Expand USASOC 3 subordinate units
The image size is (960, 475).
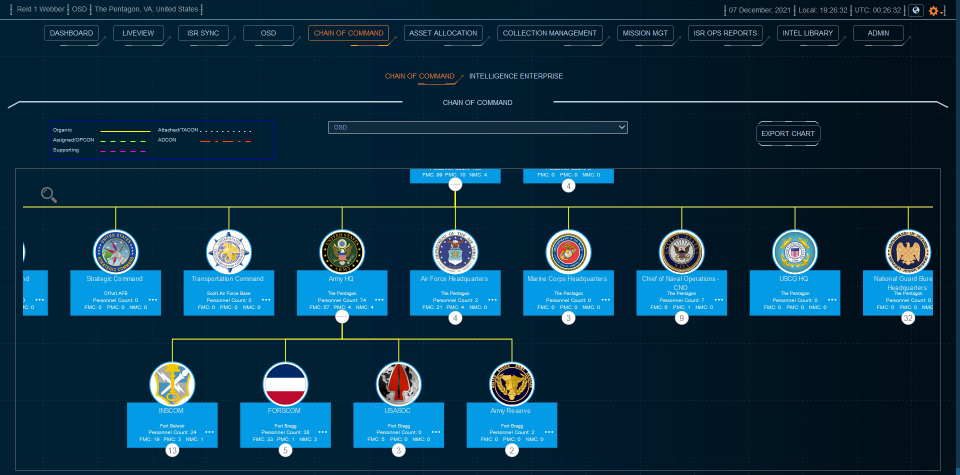(399, 451)
